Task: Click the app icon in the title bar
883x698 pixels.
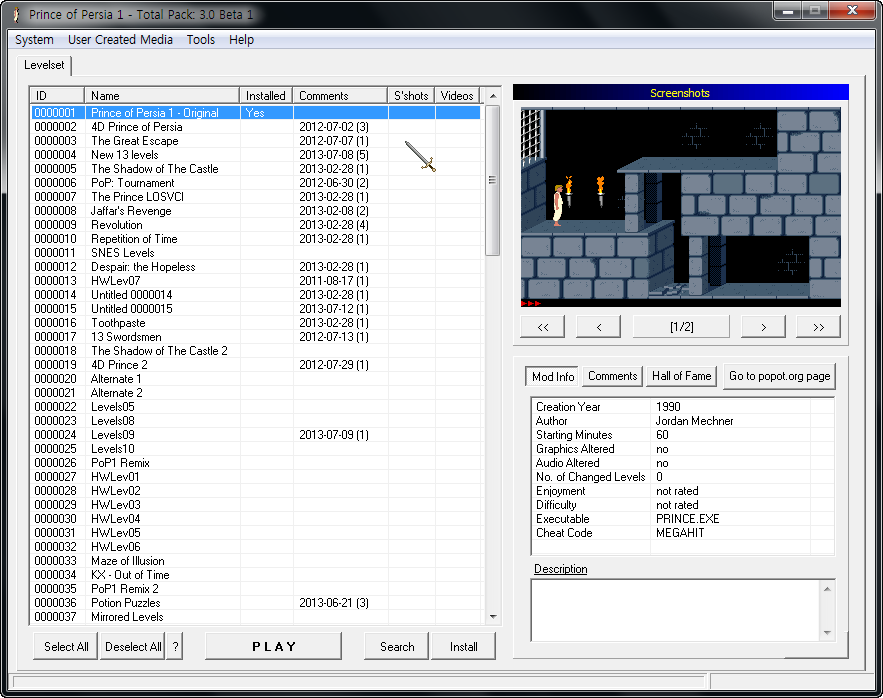Action: click(x=17, y=14)
